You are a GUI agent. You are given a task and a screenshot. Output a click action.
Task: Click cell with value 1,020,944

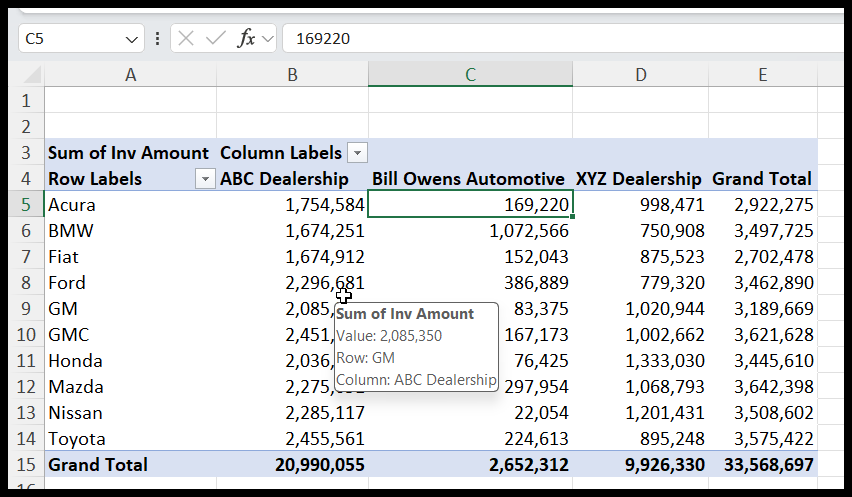pos(641,309)
